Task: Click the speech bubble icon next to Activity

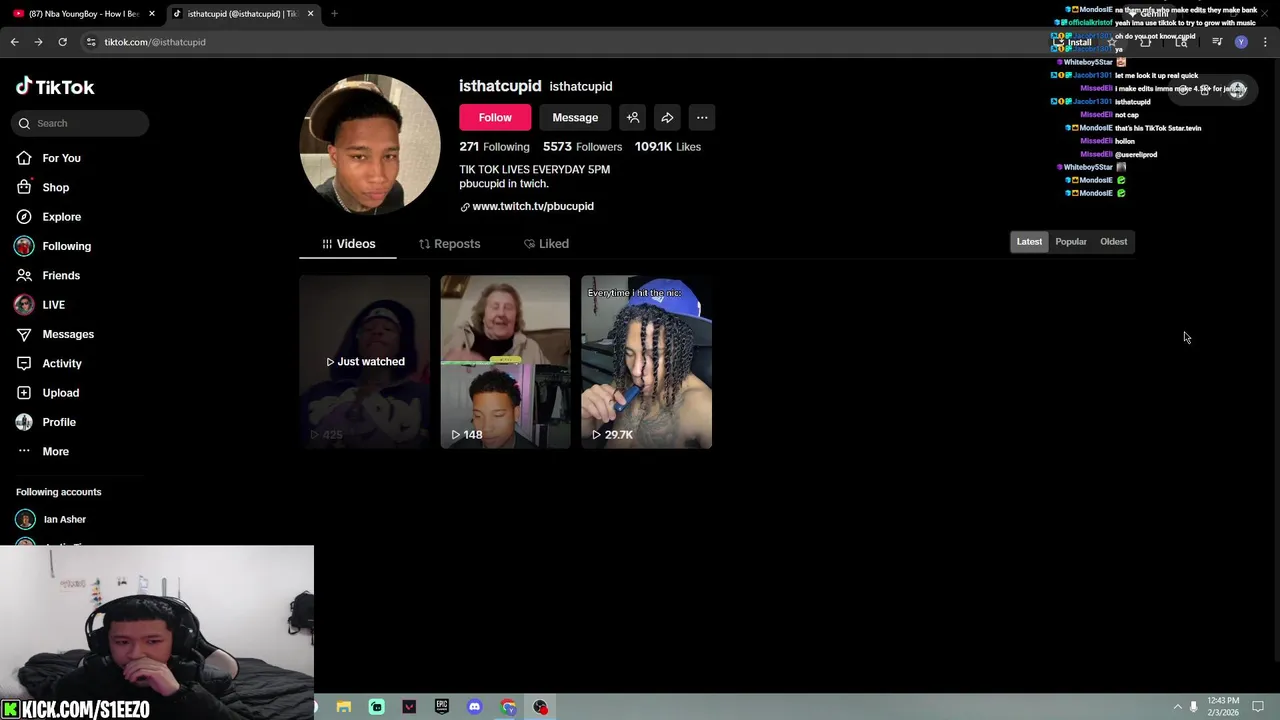Action: [x=24, y=363]
